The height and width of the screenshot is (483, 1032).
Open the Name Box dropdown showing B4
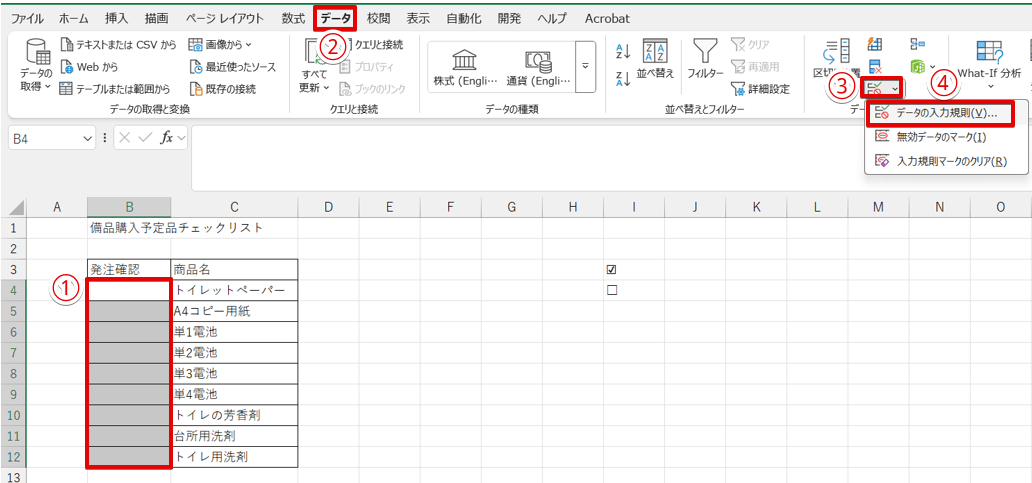coord(89,138)
